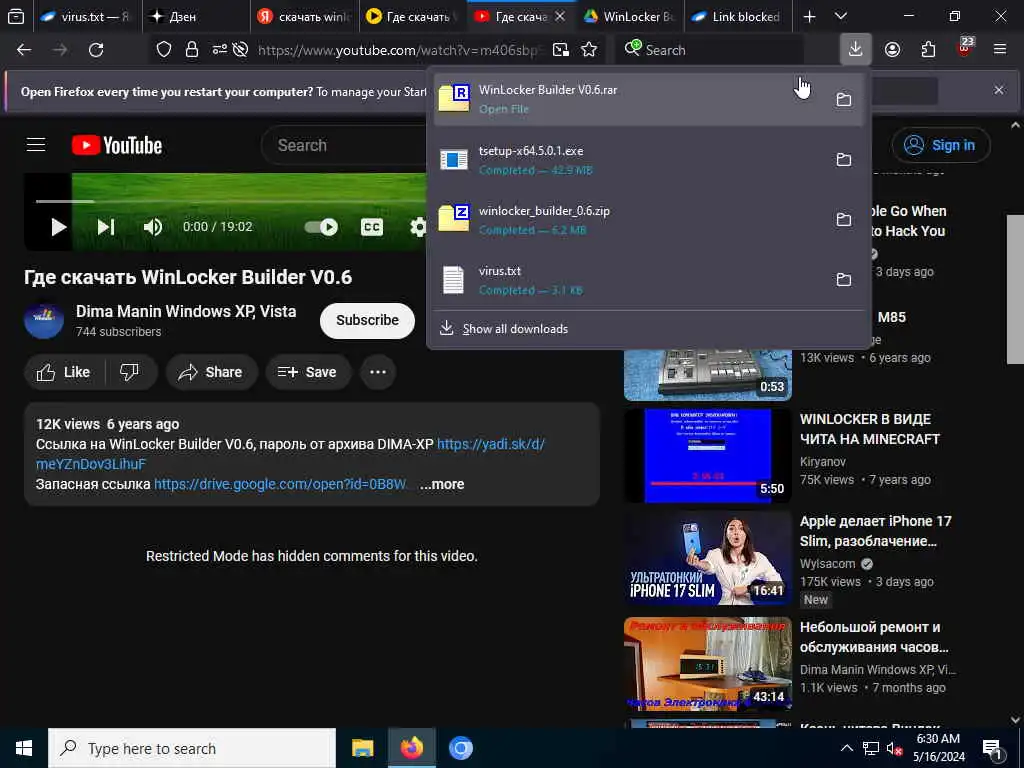The width and height of the screenshot is (1024, 768).
Task: Show virus.txt in its containing folder
Action: 844,280
